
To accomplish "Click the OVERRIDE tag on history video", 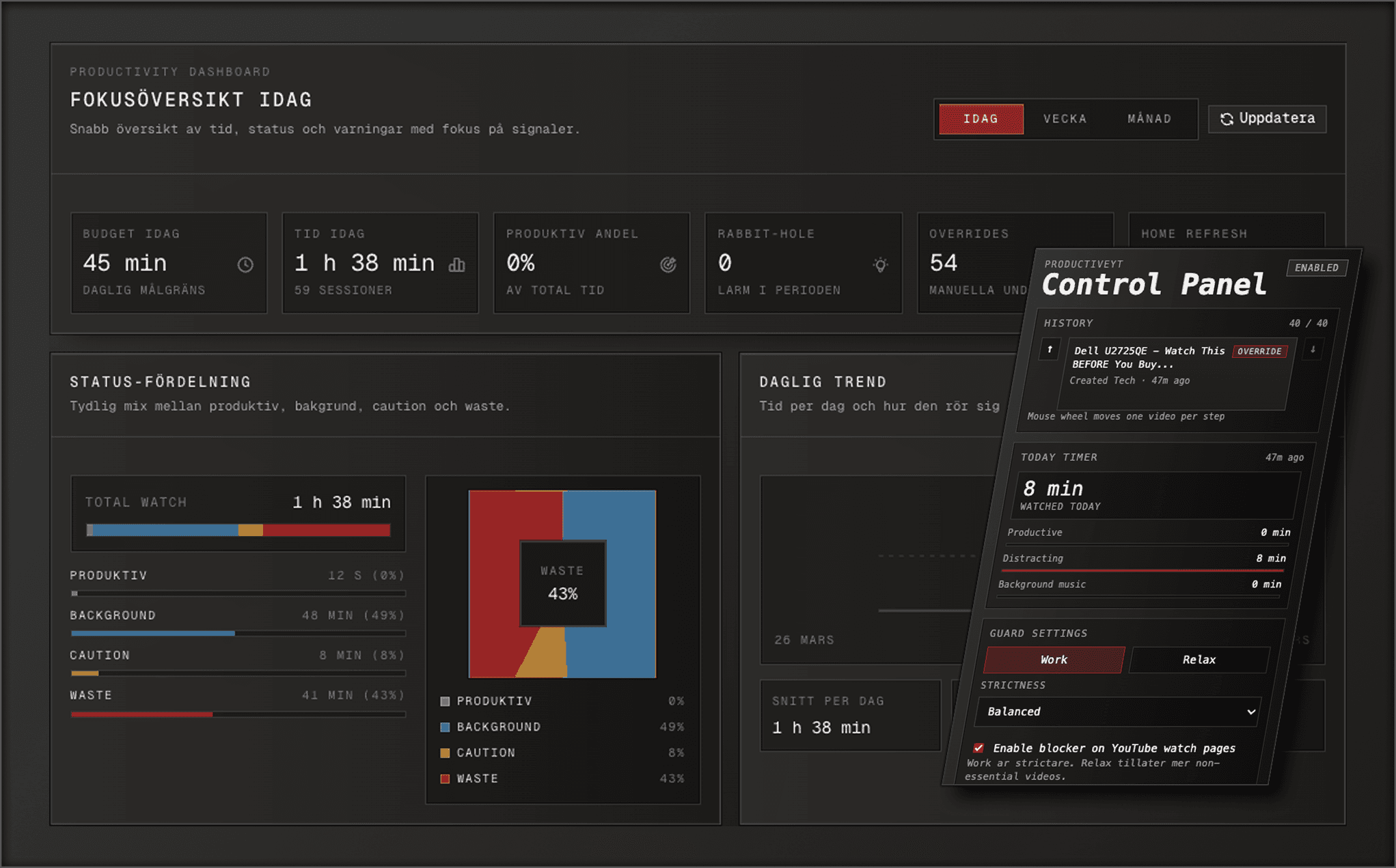I will (x=1259, y=351).
